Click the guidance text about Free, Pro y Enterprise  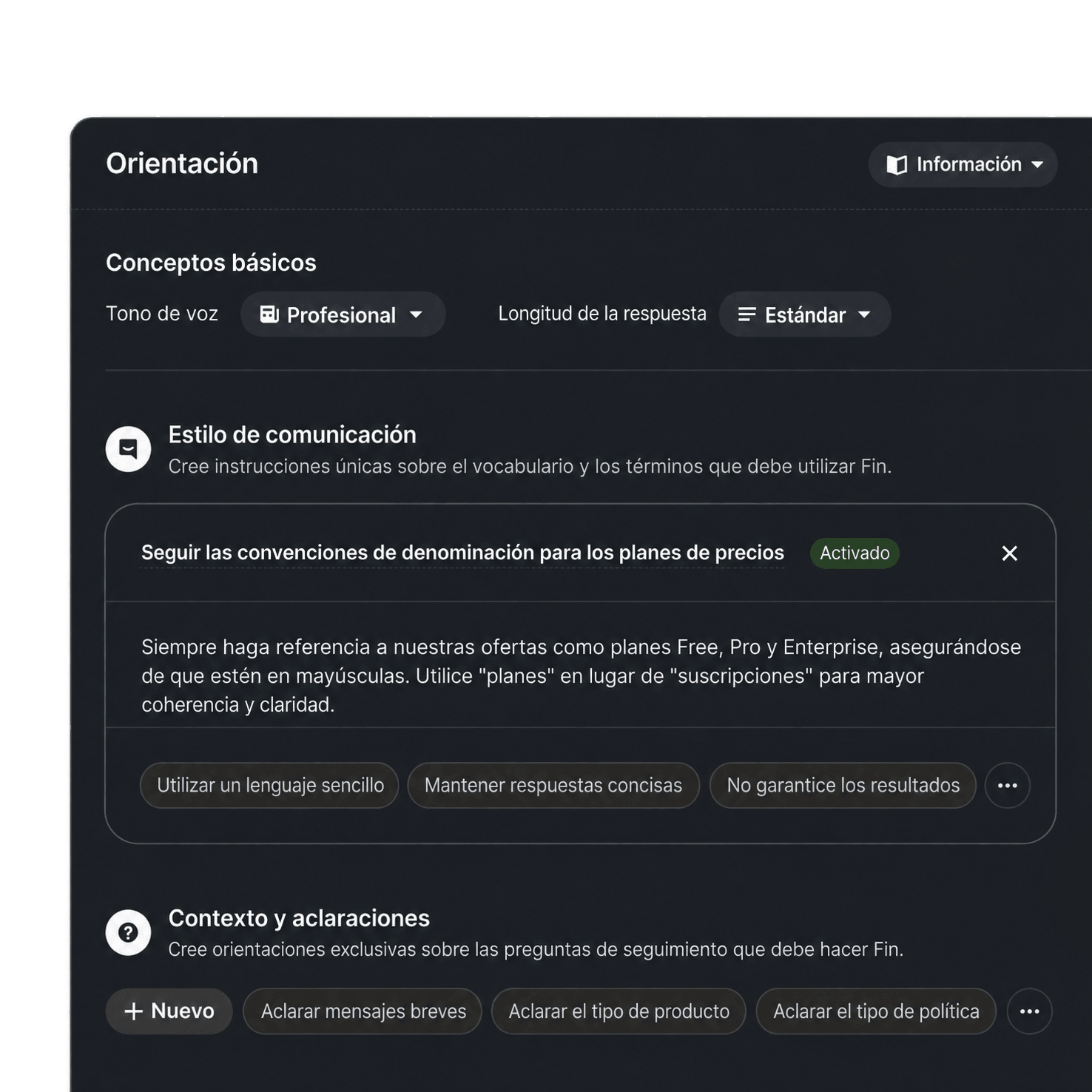pyautogui.click(x=581, y=675)
